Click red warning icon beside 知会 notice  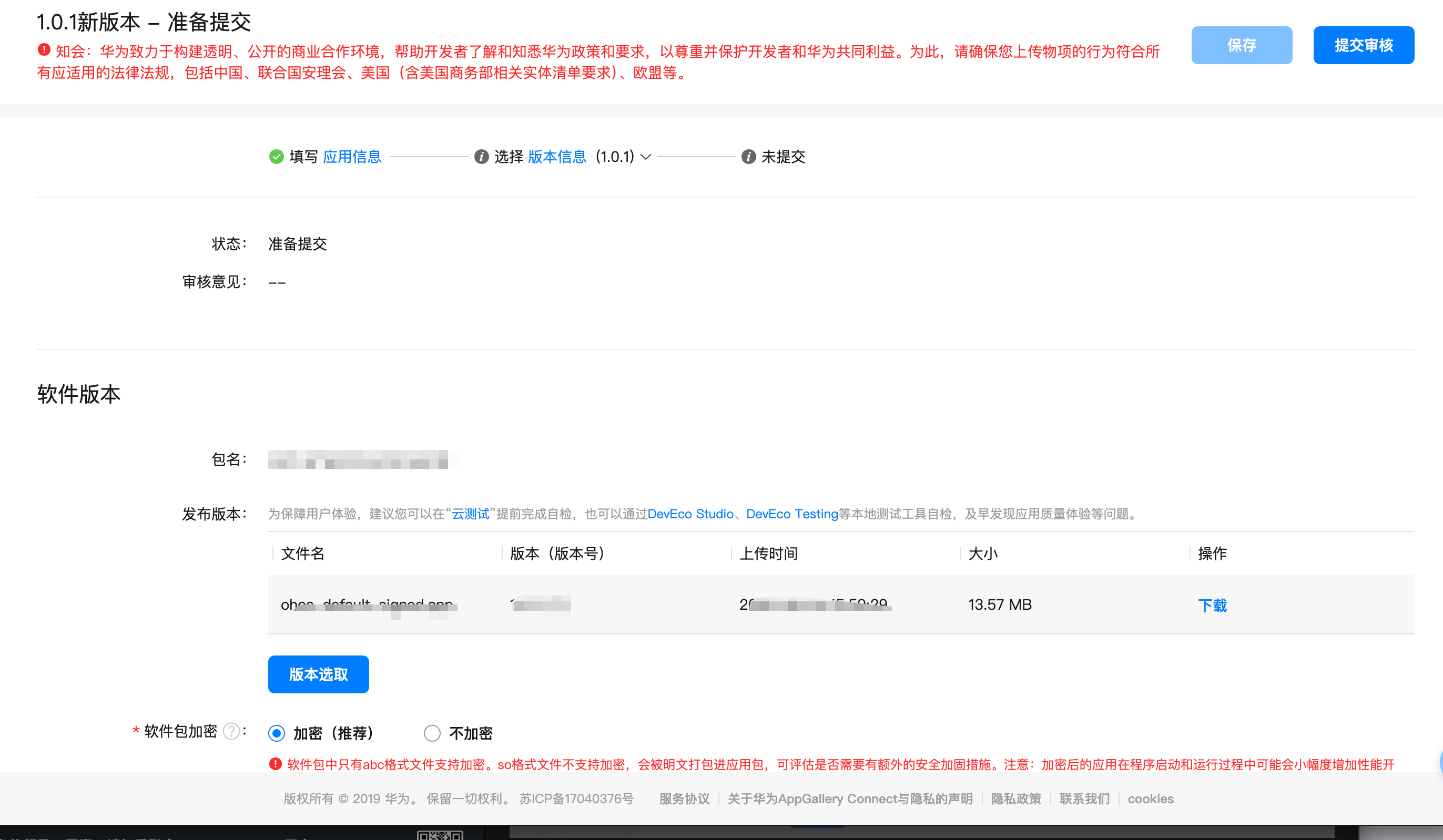click(x=44, y=50)
